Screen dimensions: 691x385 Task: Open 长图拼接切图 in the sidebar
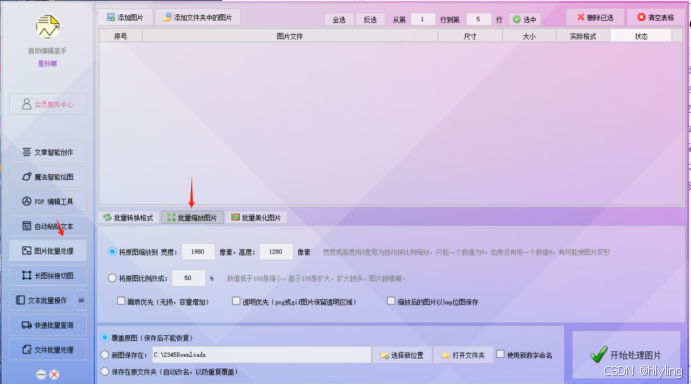48,275
